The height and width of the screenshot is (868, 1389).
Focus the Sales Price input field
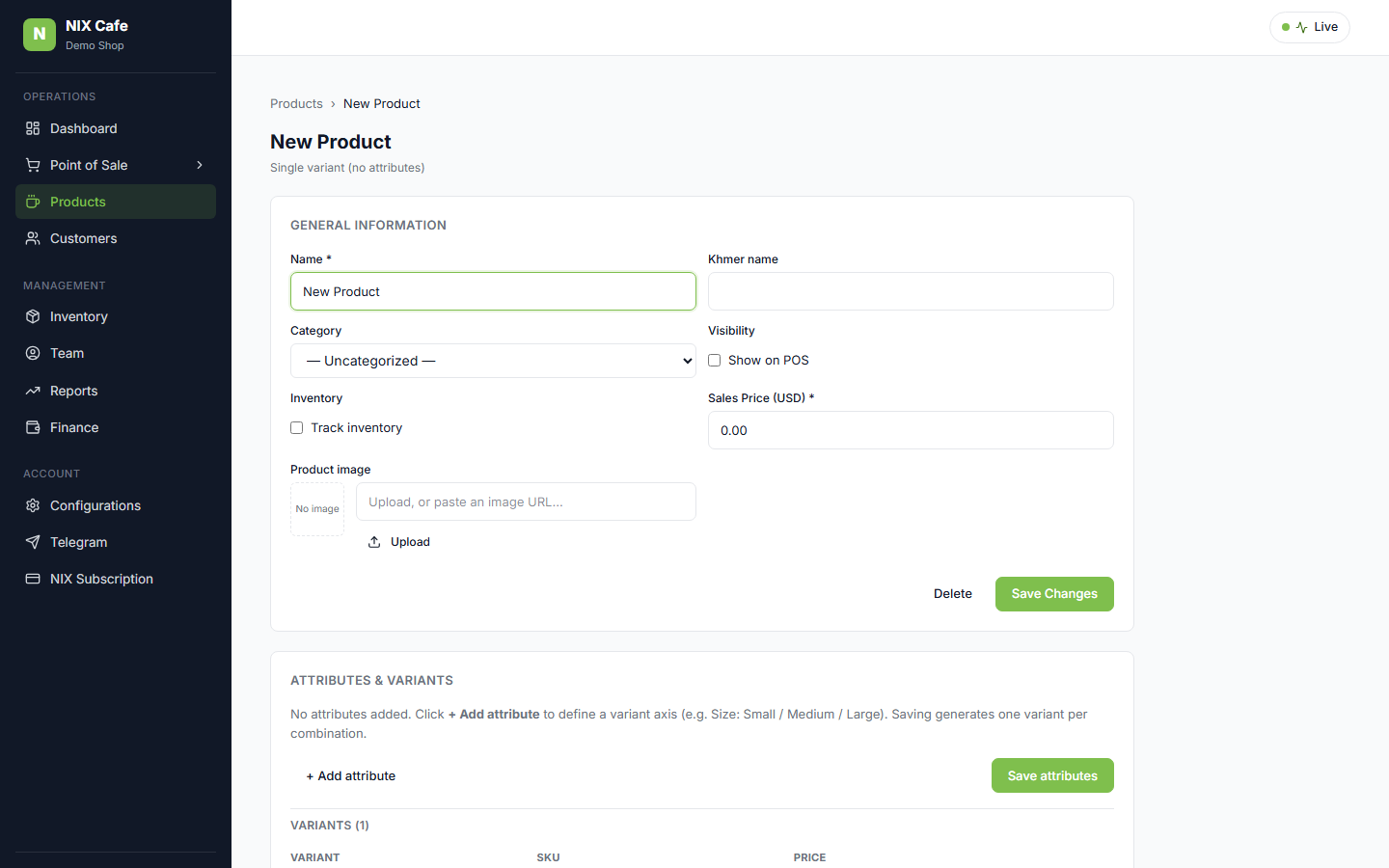(911, 430)
